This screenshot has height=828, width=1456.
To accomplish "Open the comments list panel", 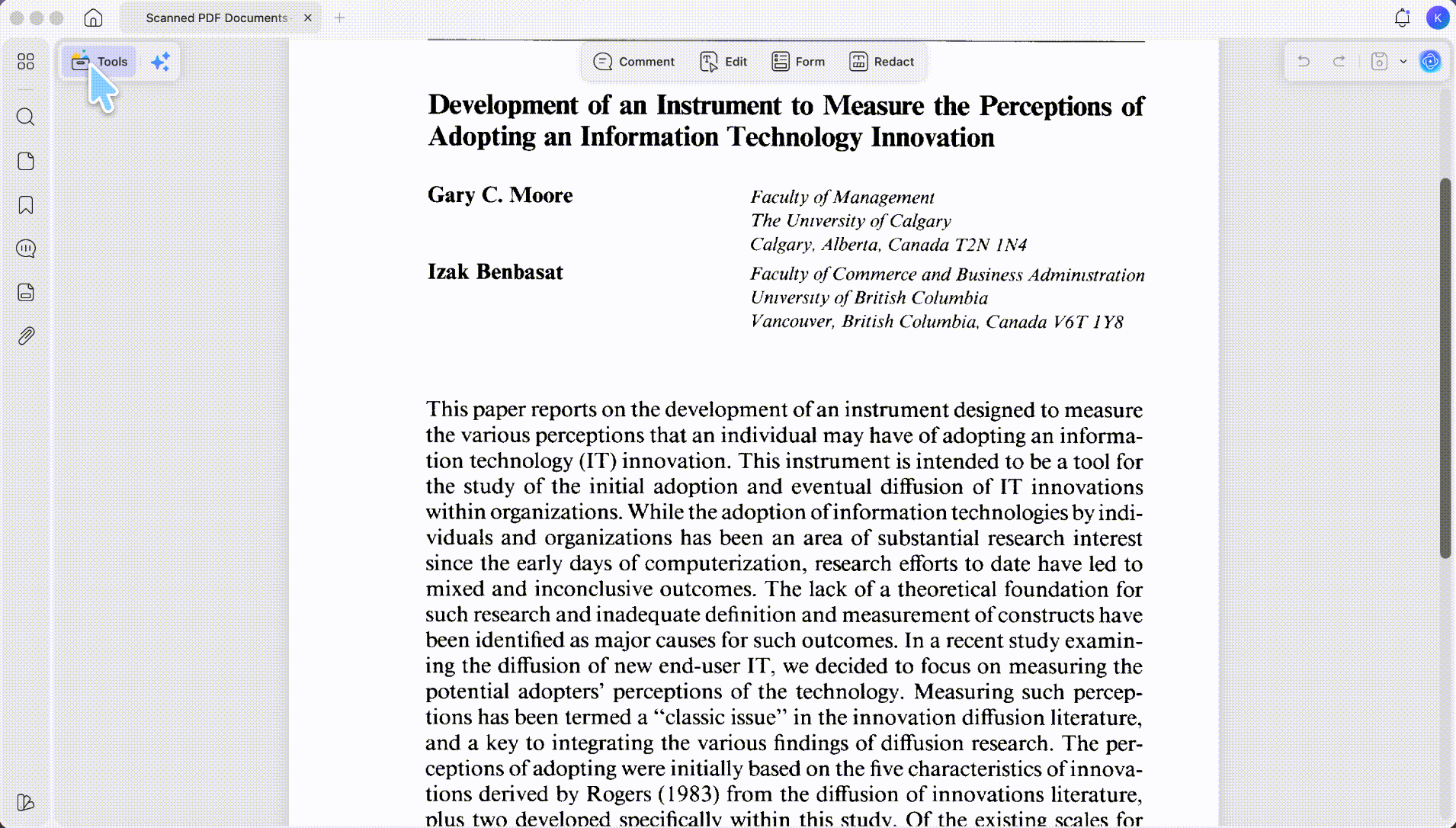I will click(x=26, y=249).
